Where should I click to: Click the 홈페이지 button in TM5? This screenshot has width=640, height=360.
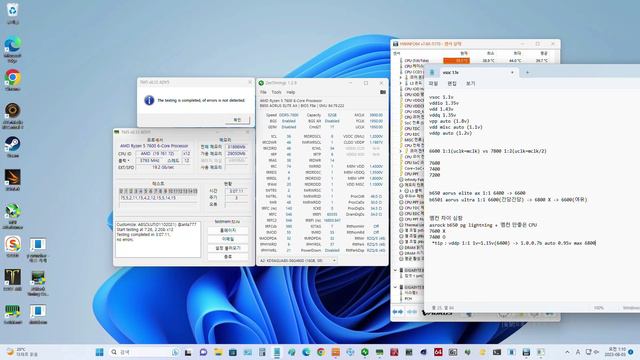pos(228,231)
